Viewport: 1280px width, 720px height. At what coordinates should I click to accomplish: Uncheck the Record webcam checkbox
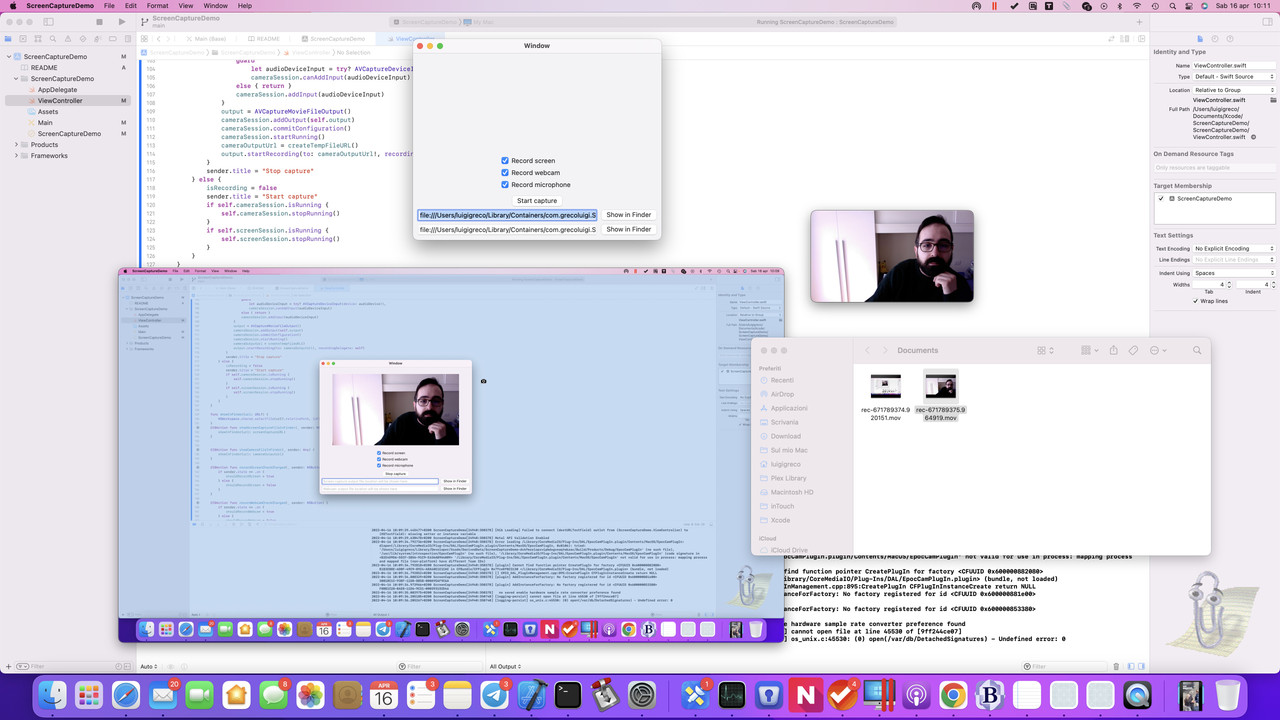(x=505, y=173)
